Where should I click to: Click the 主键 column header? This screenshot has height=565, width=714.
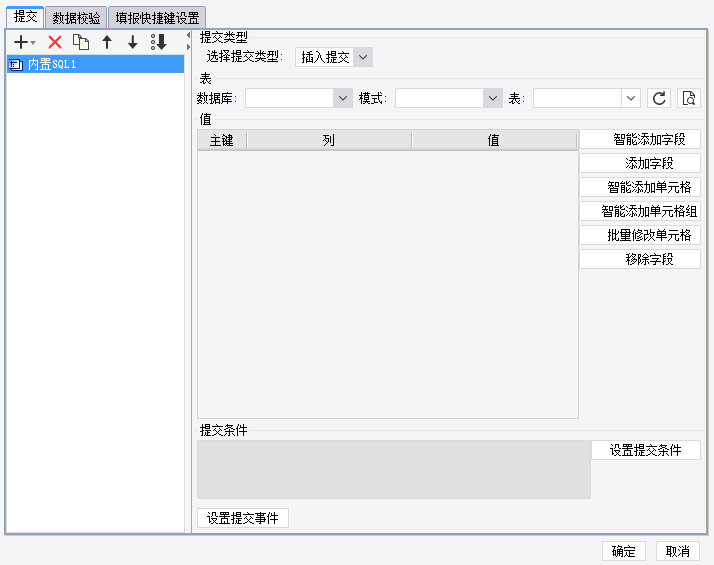(222, 140)
